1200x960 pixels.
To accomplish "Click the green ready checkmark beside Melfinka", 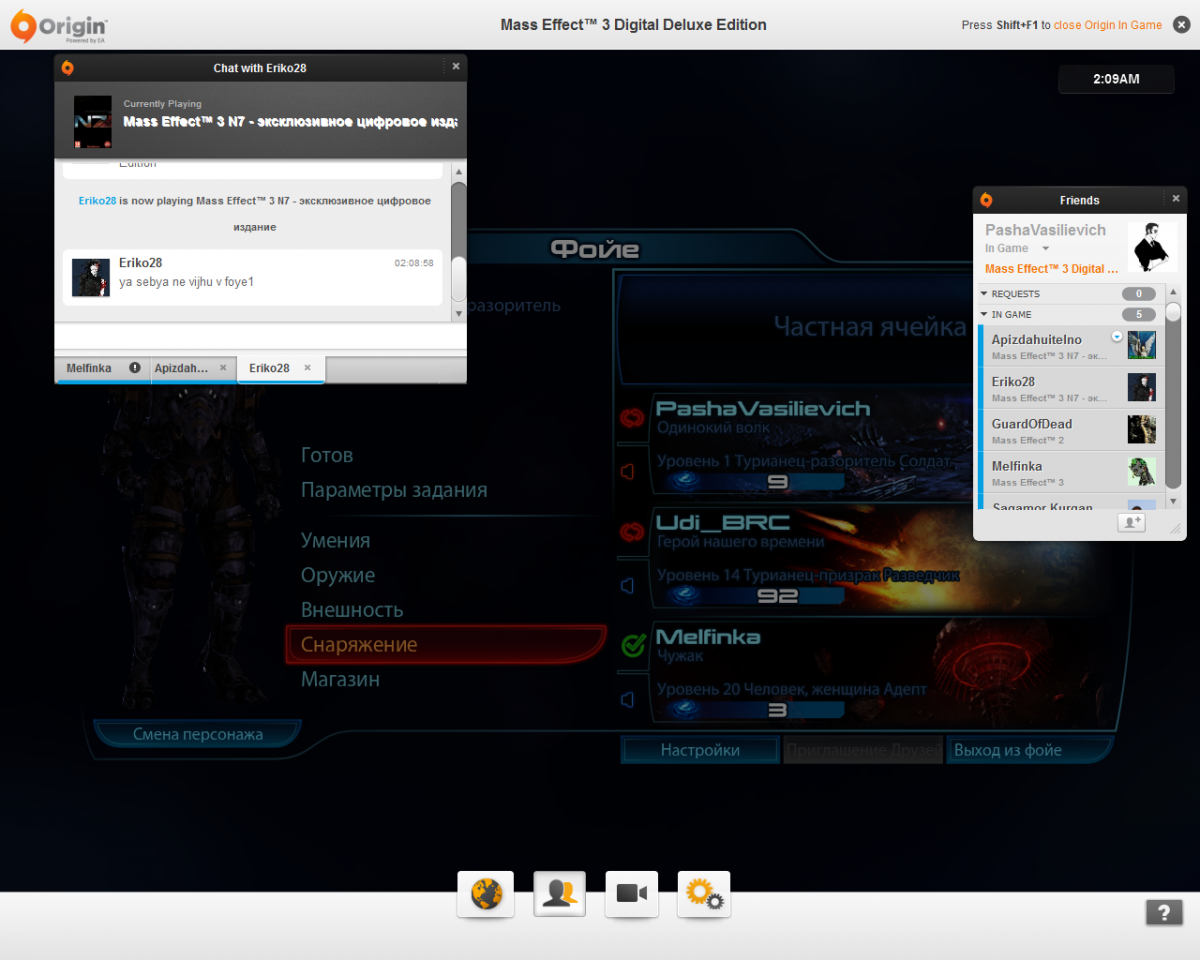I will (x=632, y=646).
